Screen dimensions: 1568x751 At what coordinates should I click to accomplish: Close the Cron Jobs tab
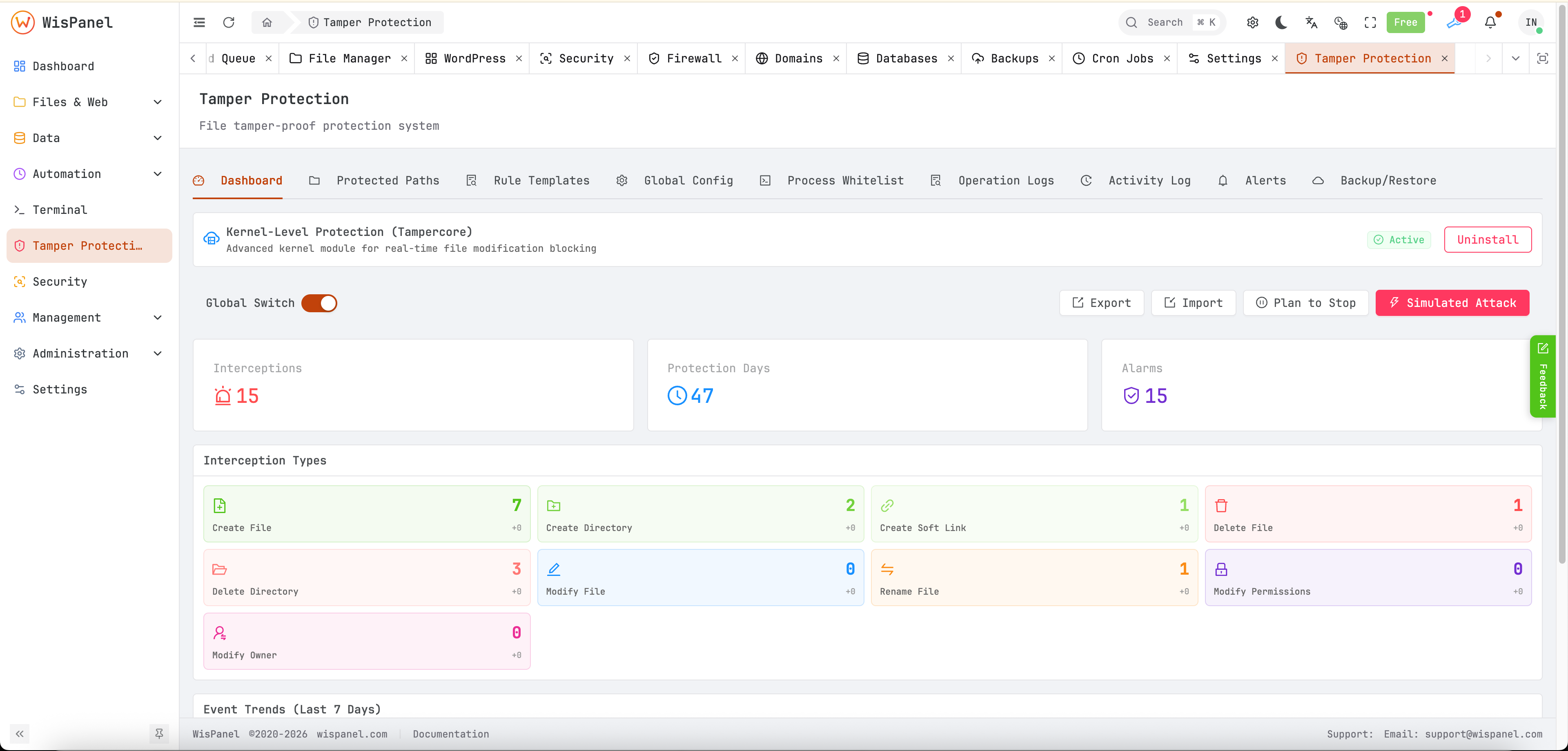click(x=1167, y=58)
